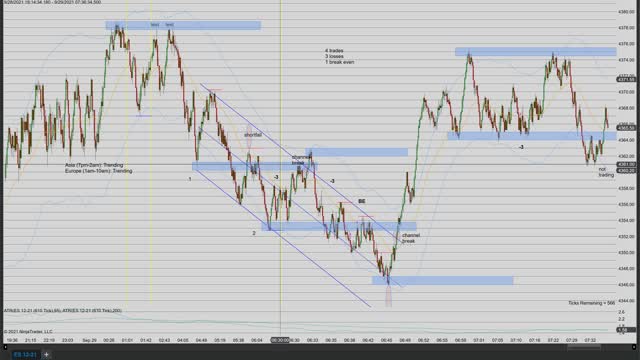The height and width of the screenshot is (360, 640).
Task: Click the 02:43 time axis label
Action: pos(164,340)
